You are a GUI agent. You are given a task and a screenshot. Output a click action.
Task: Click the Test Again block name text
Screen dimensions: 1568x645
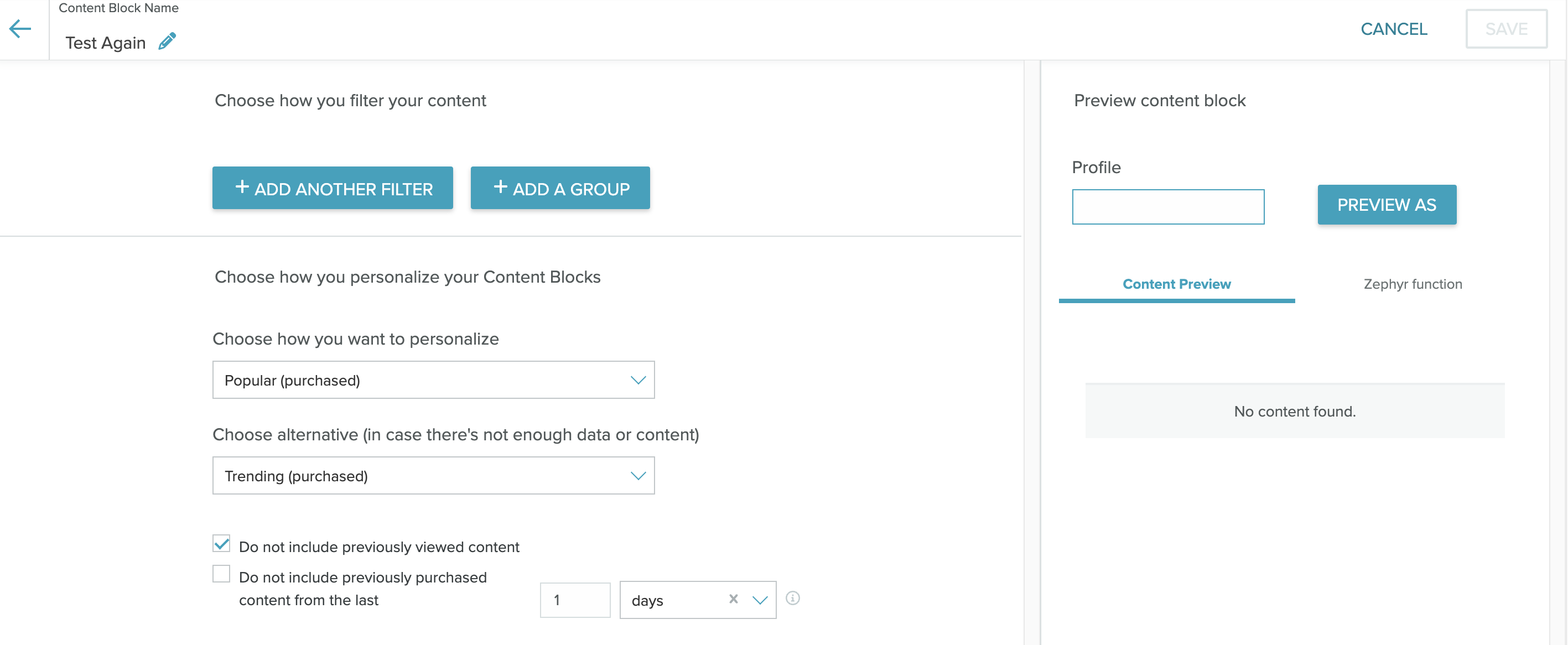click(x=105, y=43)
